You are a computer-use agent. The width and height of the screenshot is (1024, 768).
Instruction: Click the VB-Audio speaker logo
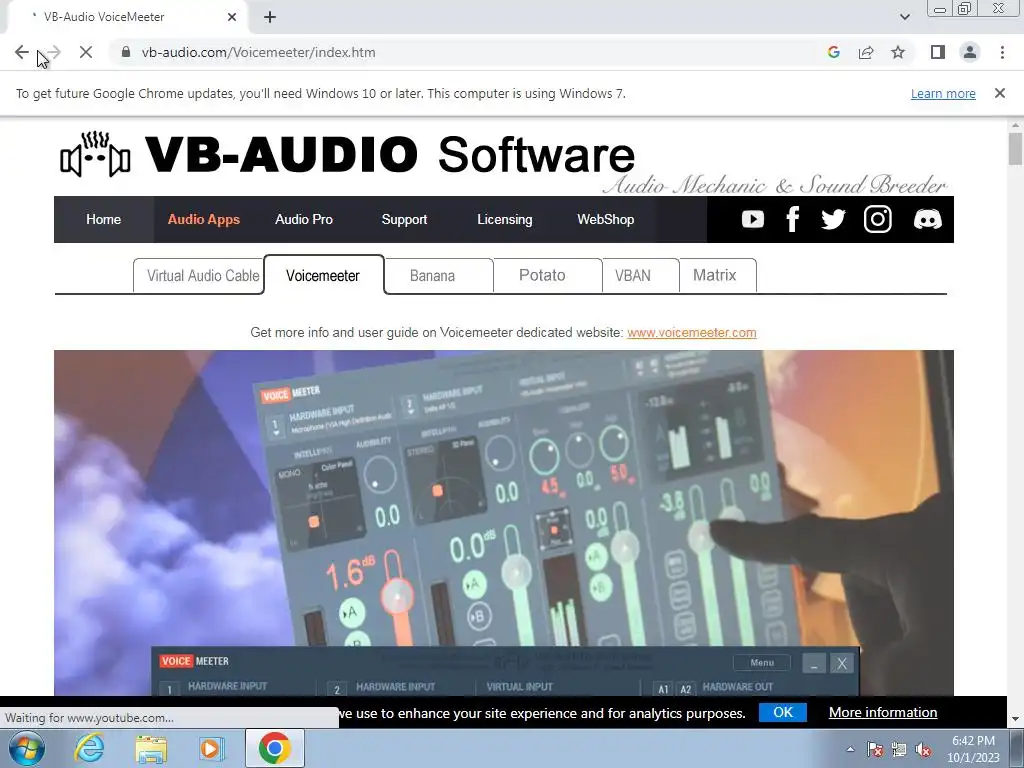click(95, 154)
